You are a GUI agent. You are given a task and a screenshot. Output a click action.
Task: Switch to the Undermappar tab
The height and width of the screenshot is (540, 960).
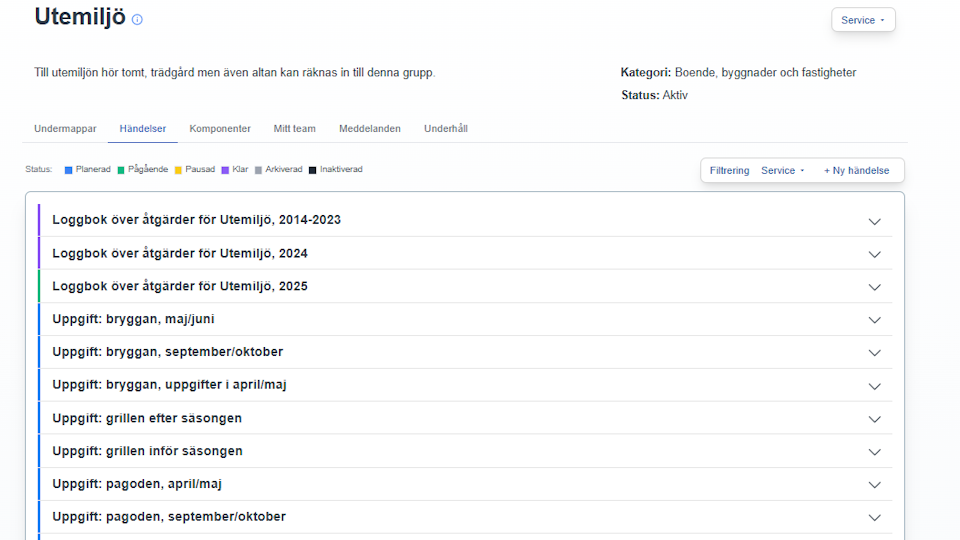[x=66, y=129]
